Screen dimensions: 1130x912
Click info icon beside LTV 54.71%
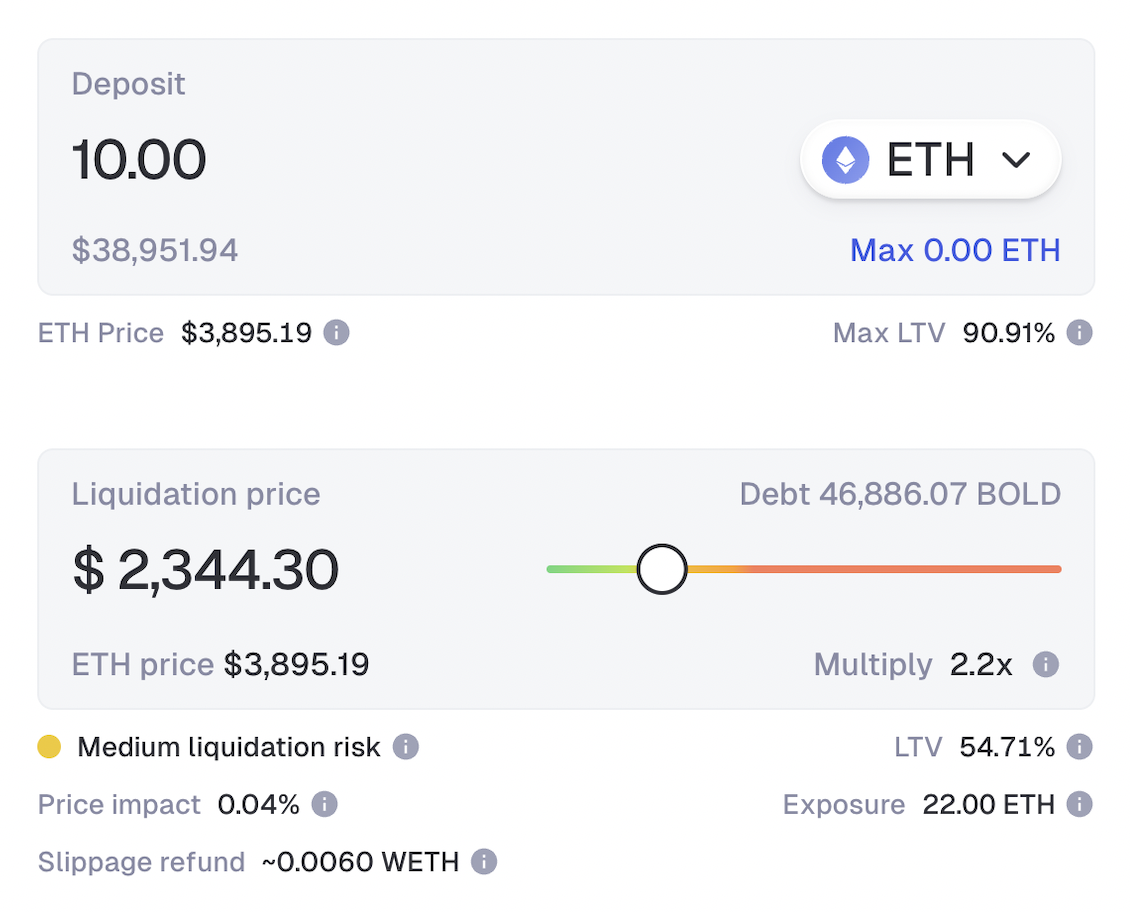[x=1079, y=747]
